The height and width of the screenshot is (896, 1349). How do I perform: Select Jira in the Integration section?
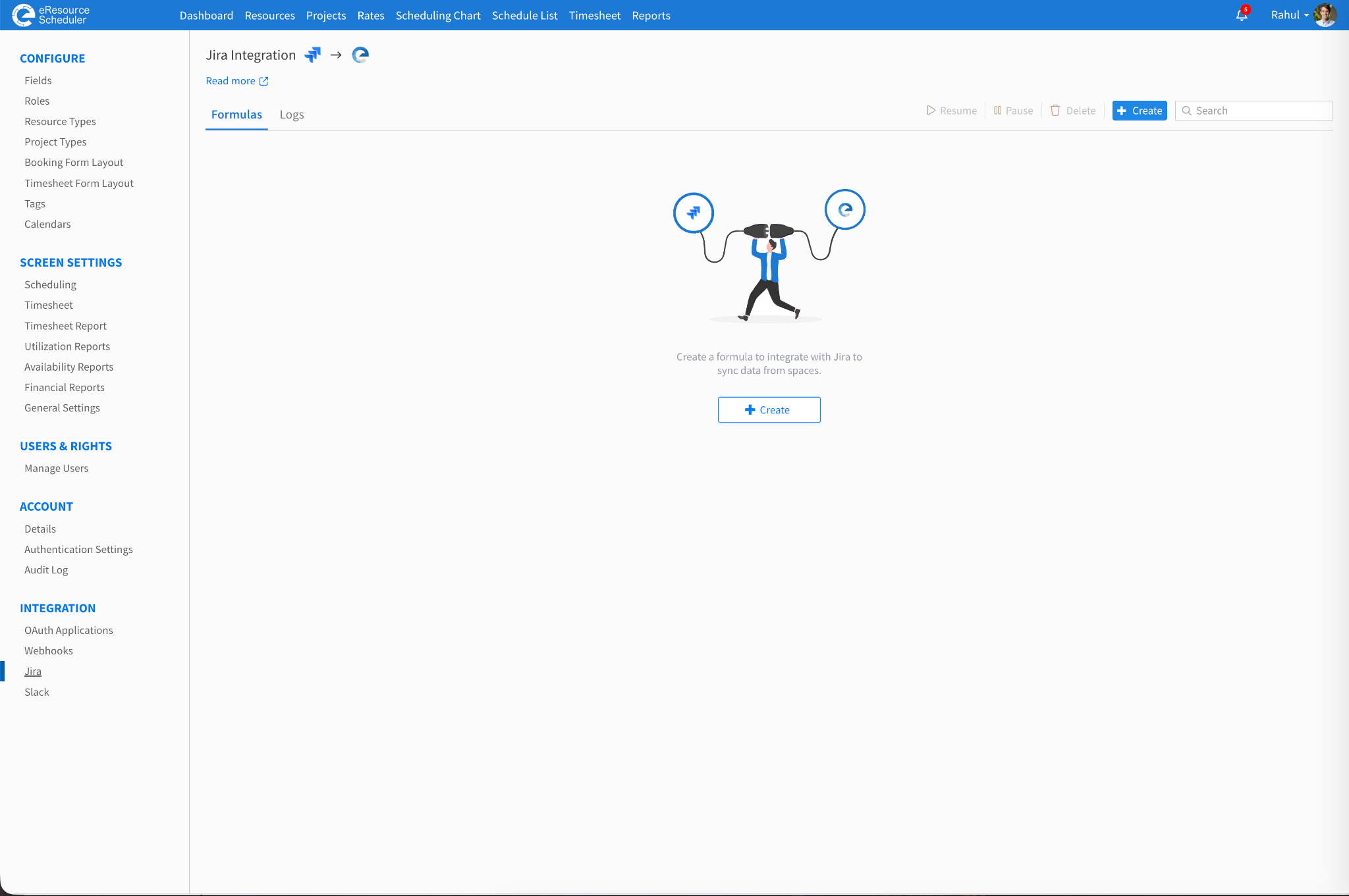click(x=33, y=671)
